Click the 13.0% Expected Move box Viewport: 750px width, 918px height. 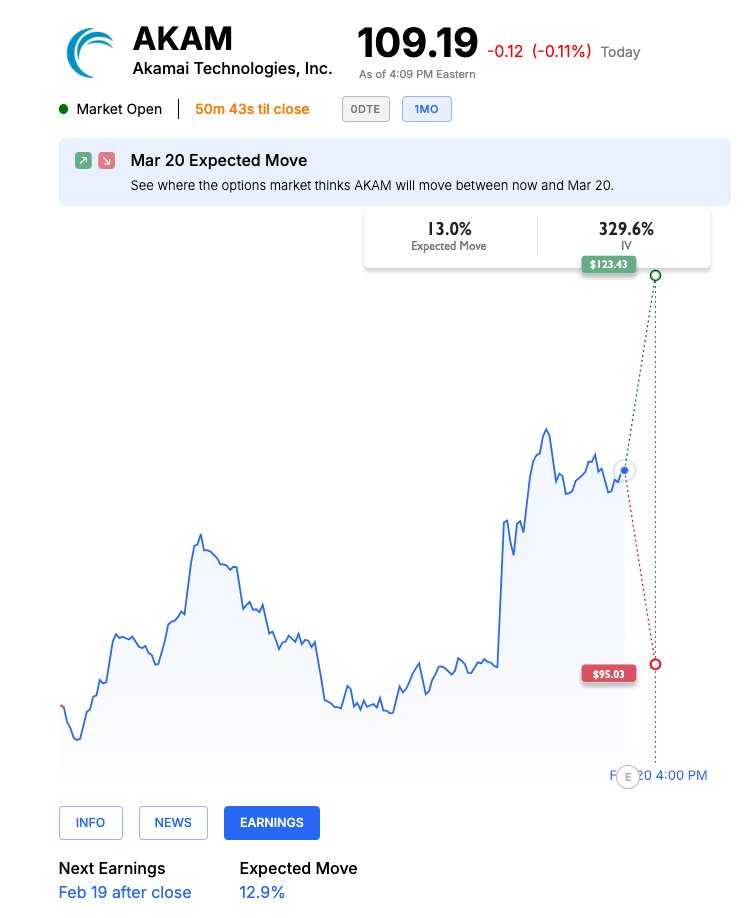(448, 237)
